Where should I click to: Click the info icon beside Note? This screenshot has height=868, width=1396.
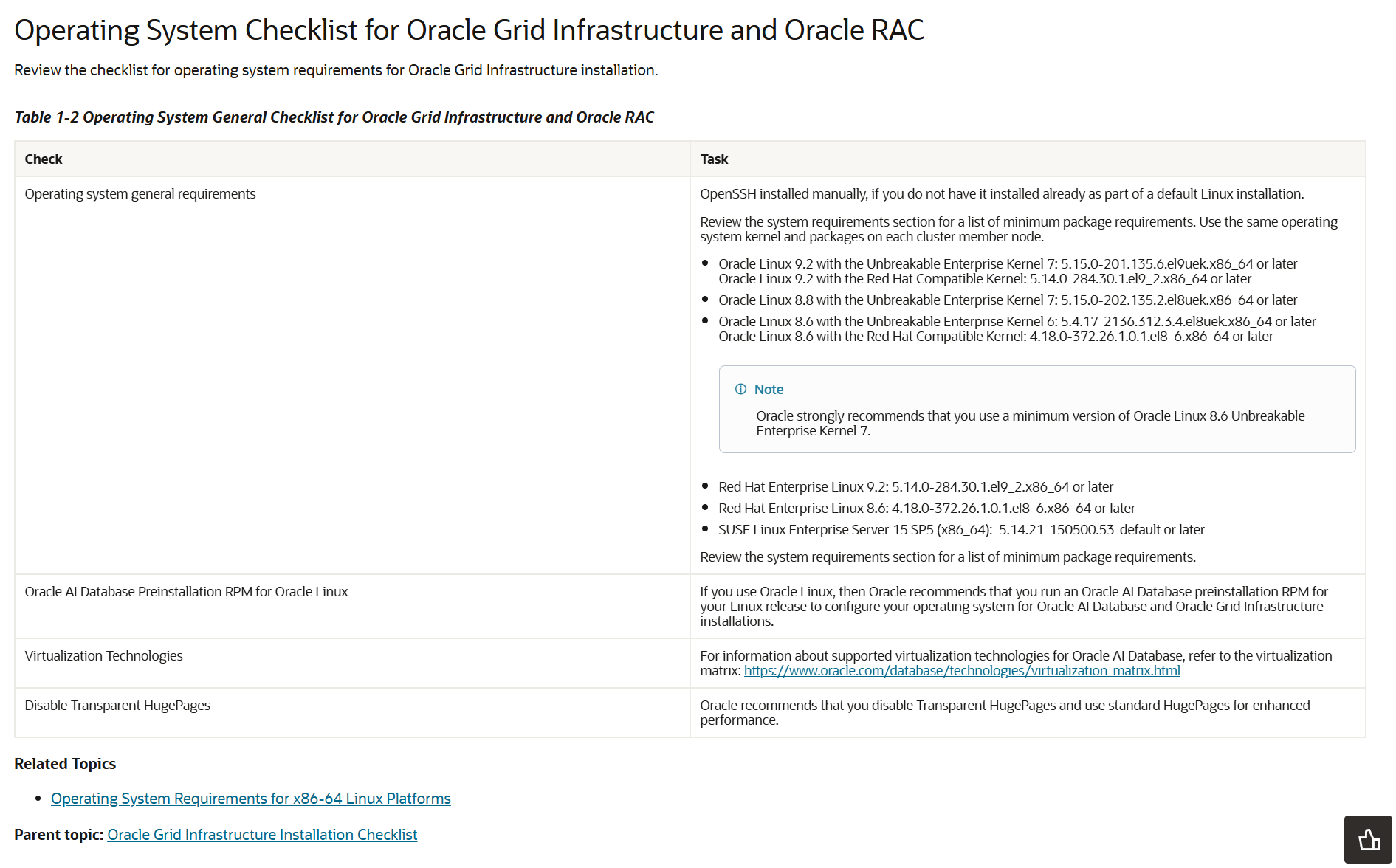click(740, 389)
